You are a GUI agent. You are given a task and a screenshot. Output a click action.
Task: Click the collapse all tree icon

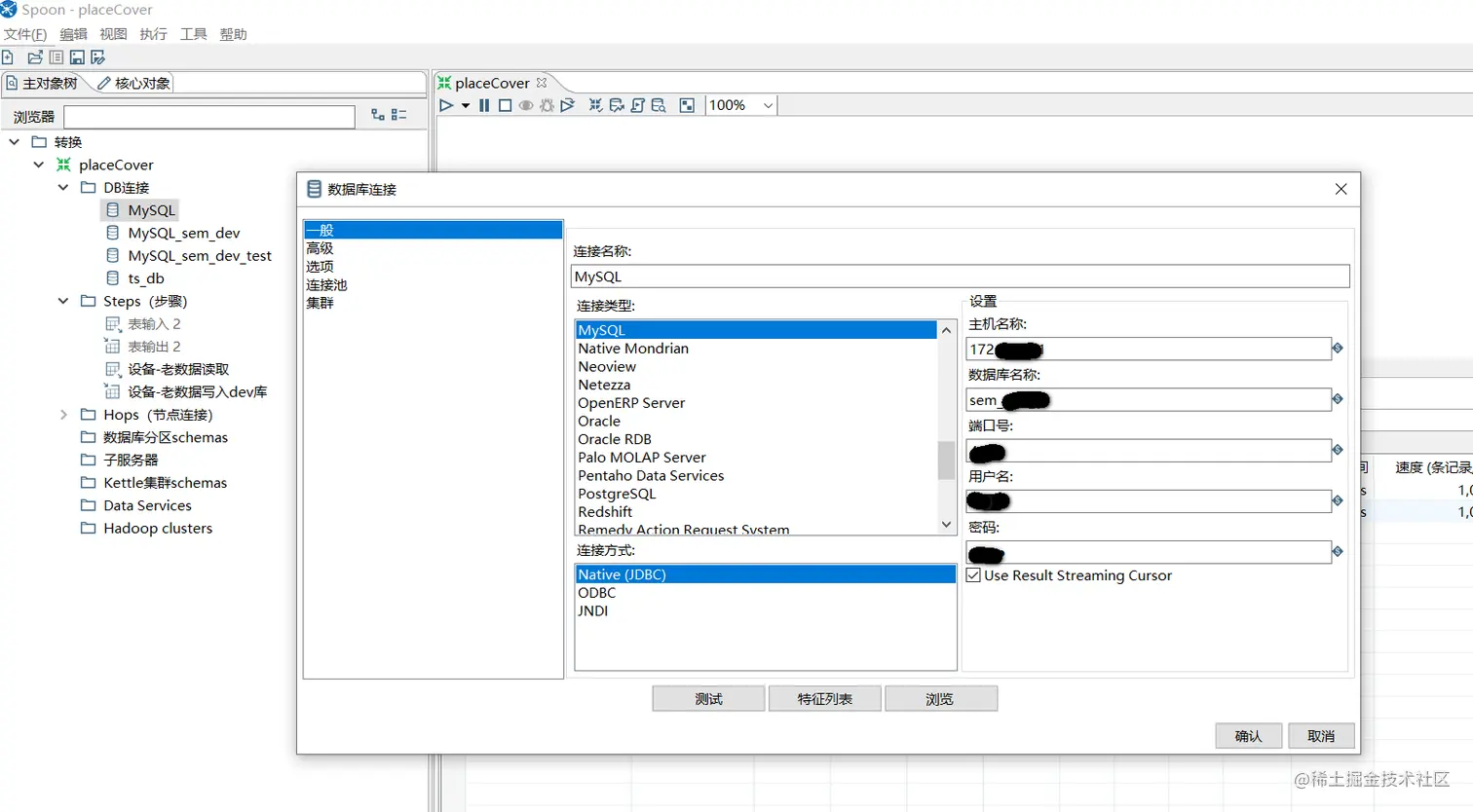[x=399, y=115]
